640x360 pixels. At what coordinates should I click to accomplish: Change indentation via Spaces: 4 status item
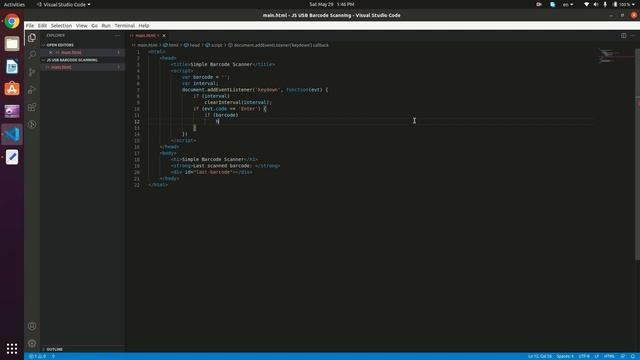pyautogui.click(x=565, y=356)
